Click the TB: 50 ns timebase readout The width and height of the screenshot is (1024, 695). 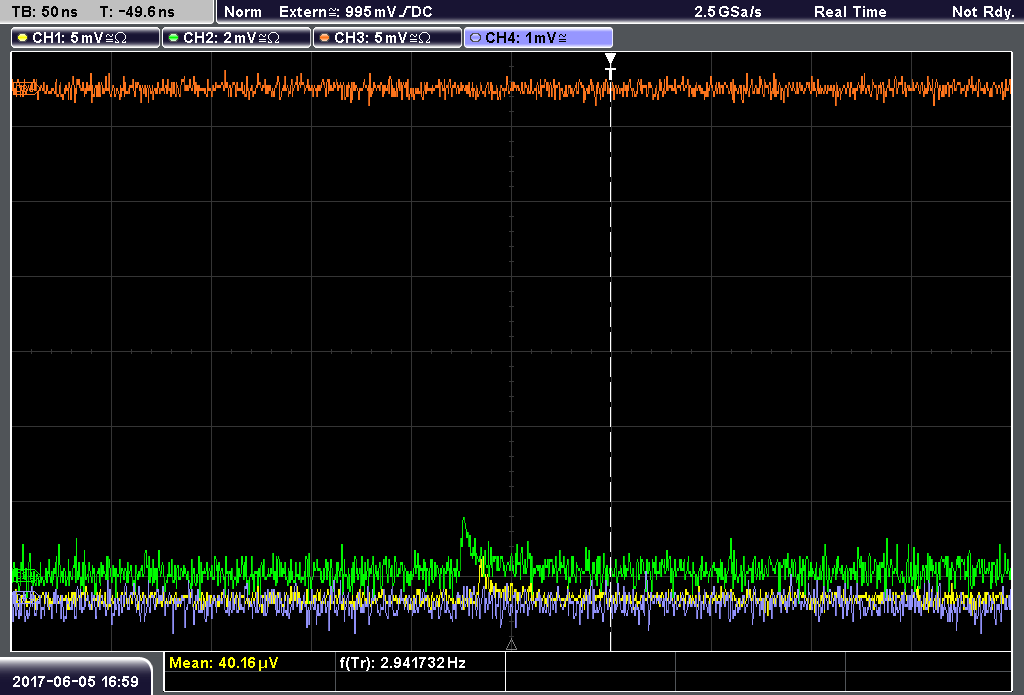pos(44,12)
